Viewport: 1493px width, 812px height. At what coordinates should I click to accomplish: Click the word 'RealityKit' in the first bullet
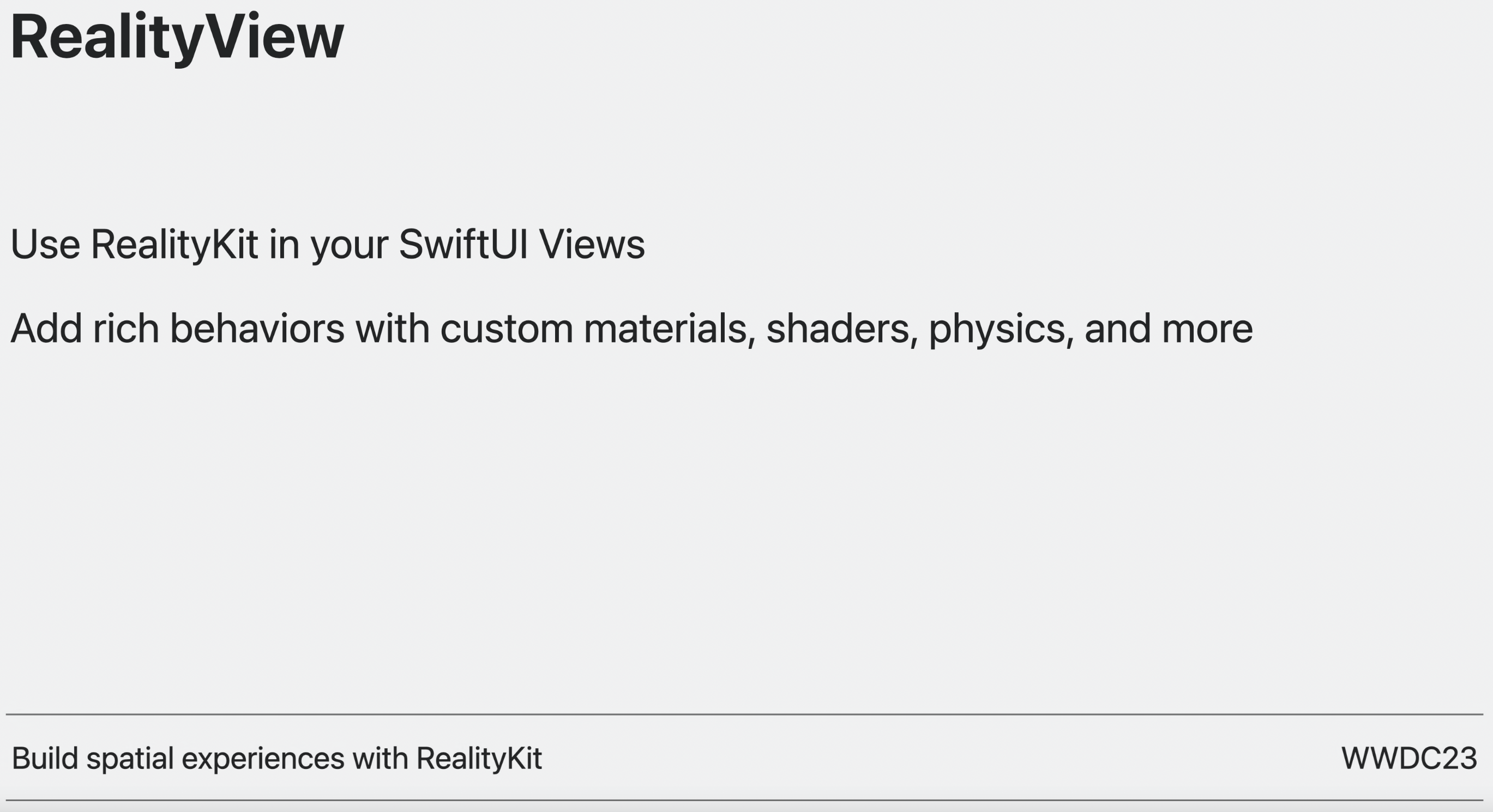click(174, 244)
